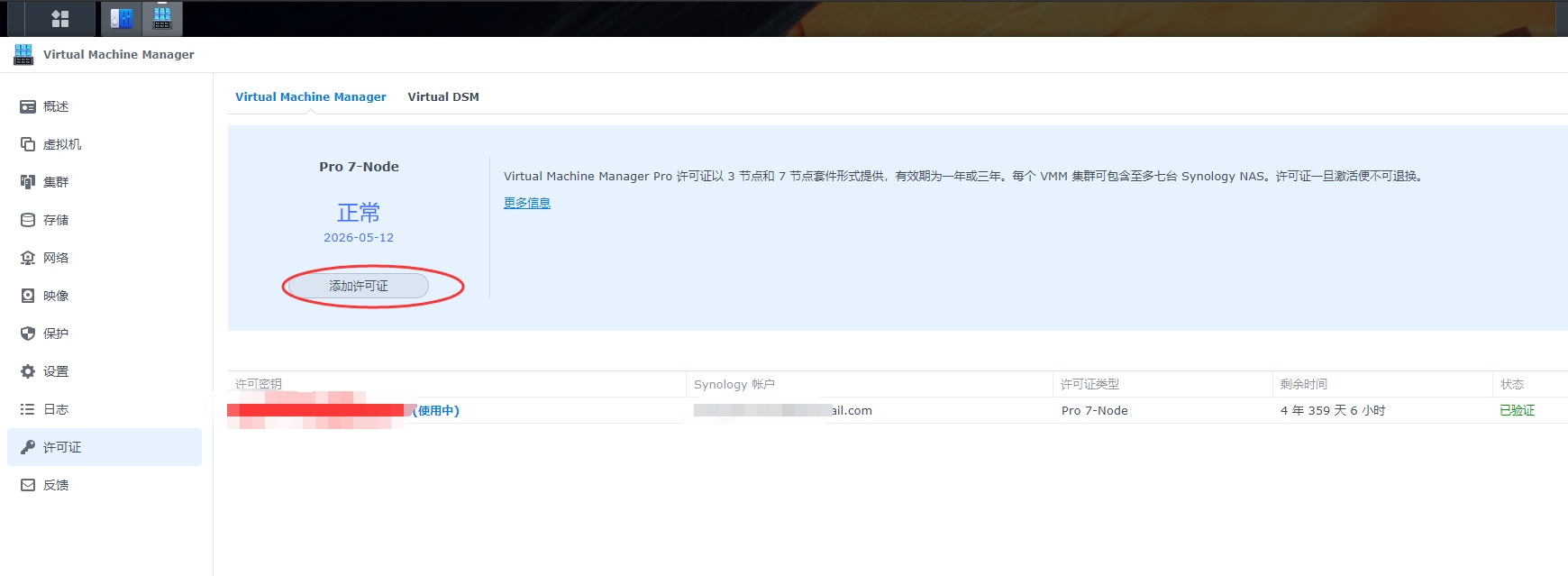Click the Pro 7-Node banner heading
This screenshot has width=1568, height=576.
(359, 167)
